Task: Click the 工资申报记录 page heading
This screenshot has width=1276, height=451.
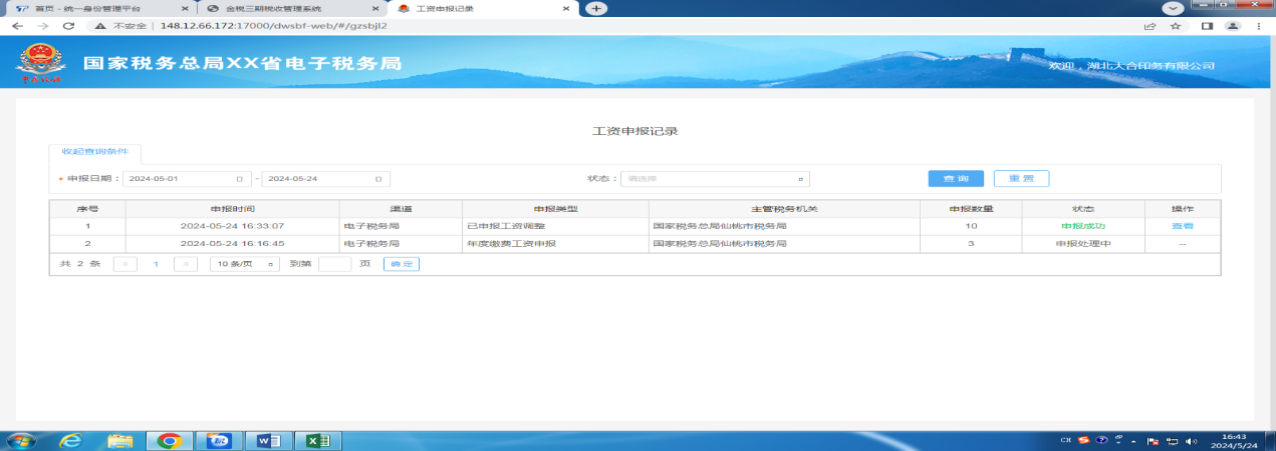Action: [x=637, y=131]
